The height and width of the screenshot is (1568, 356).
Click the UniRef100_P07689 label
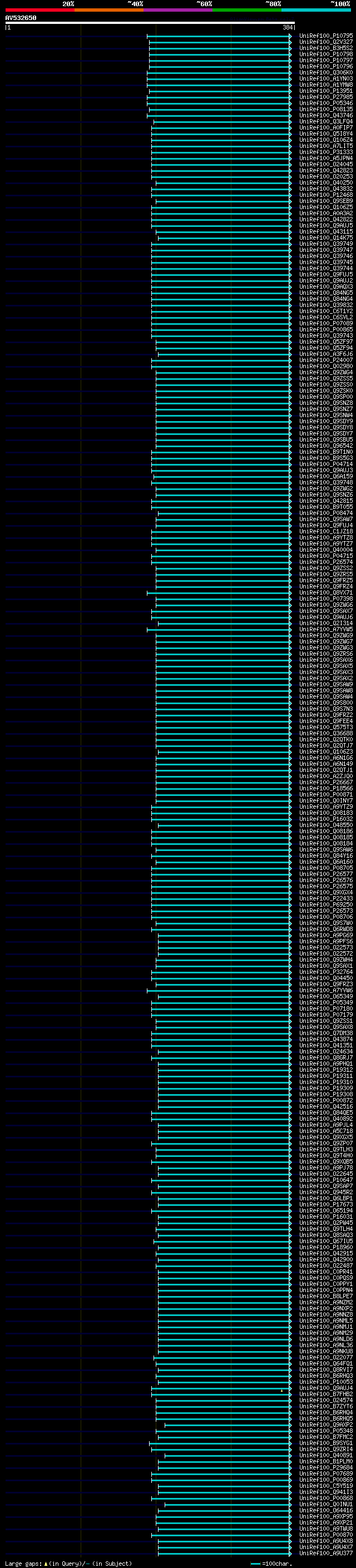326,1473
